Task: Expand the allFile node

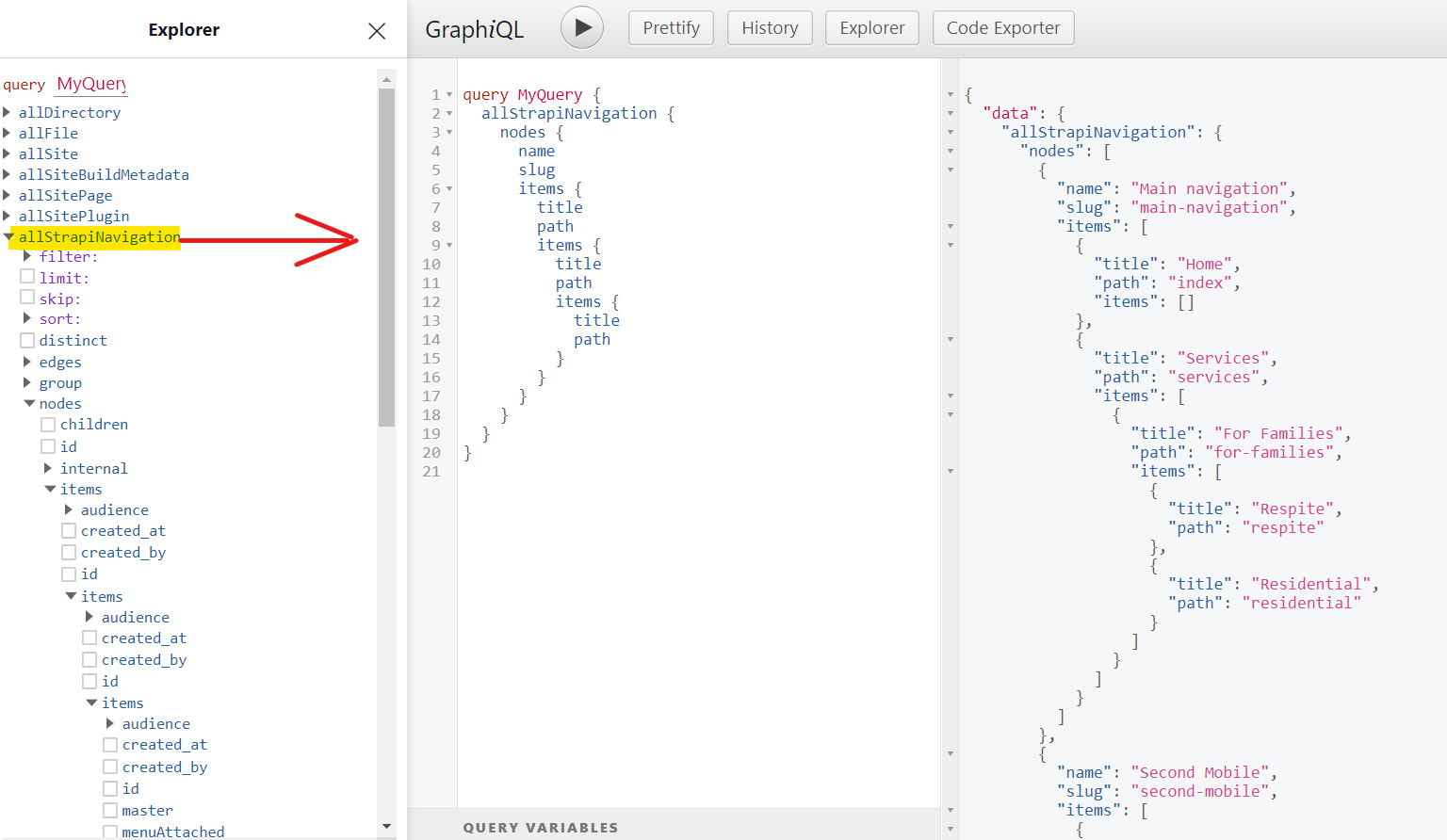Action: click(x=8, y=133)
